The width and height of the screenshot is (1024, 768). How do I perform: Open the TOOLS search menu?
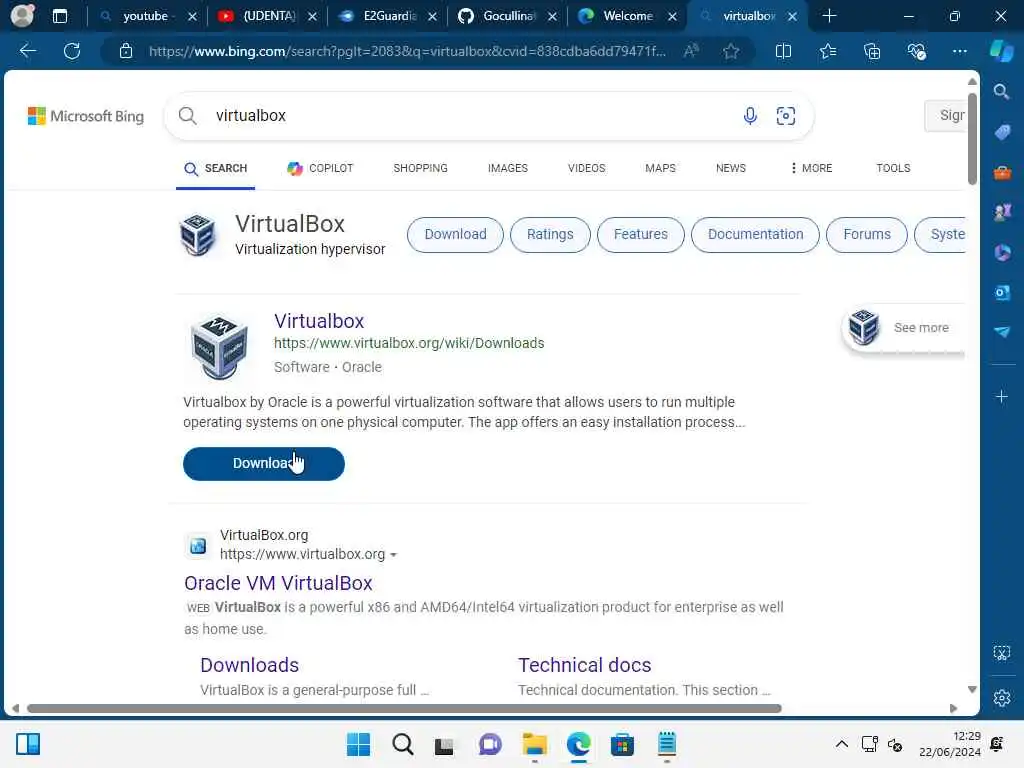893,168
